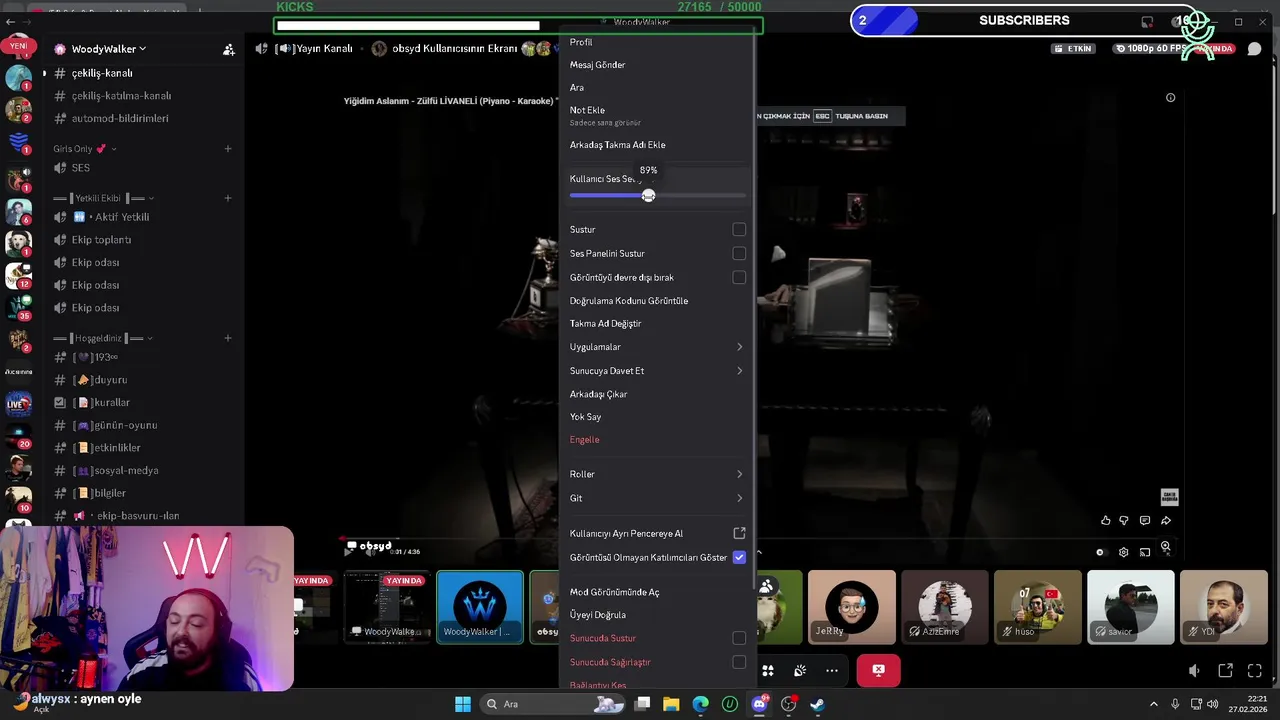Click the Windows Start button

(x=463, y=704)
